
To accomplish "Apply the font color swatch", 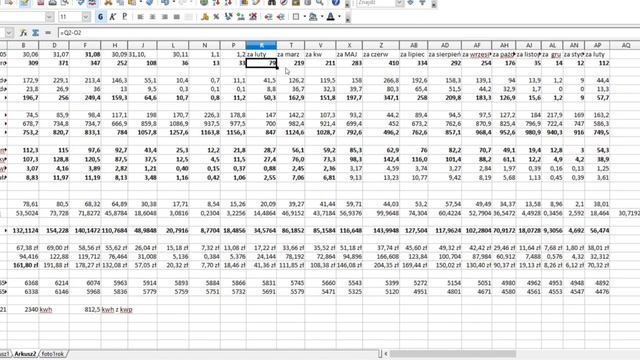I will point(331,17).
